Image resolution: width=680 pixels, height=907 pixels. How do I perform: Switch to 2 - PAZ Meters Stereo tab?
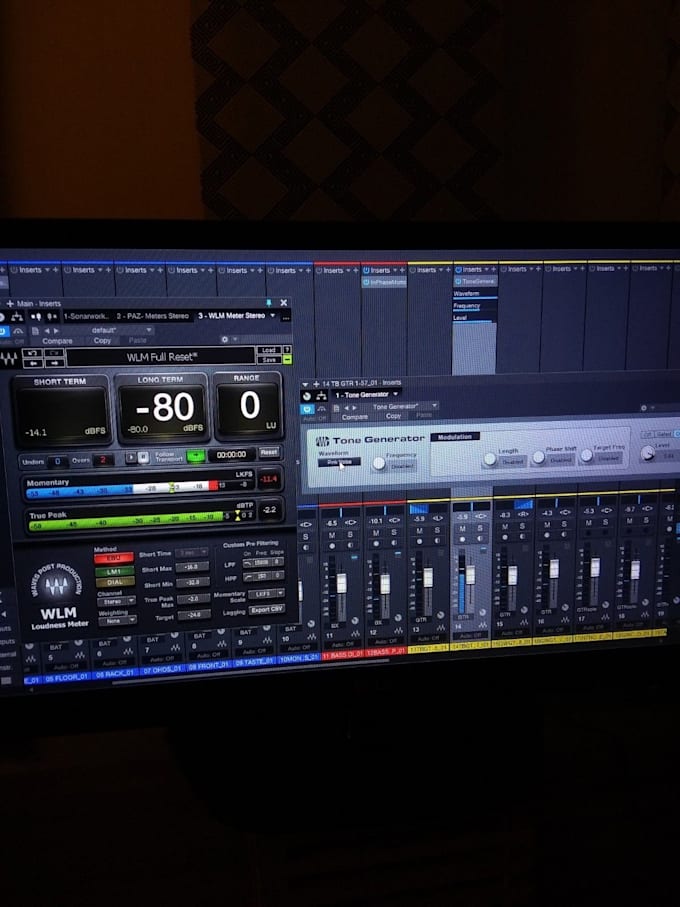click(x=153, y=316)
